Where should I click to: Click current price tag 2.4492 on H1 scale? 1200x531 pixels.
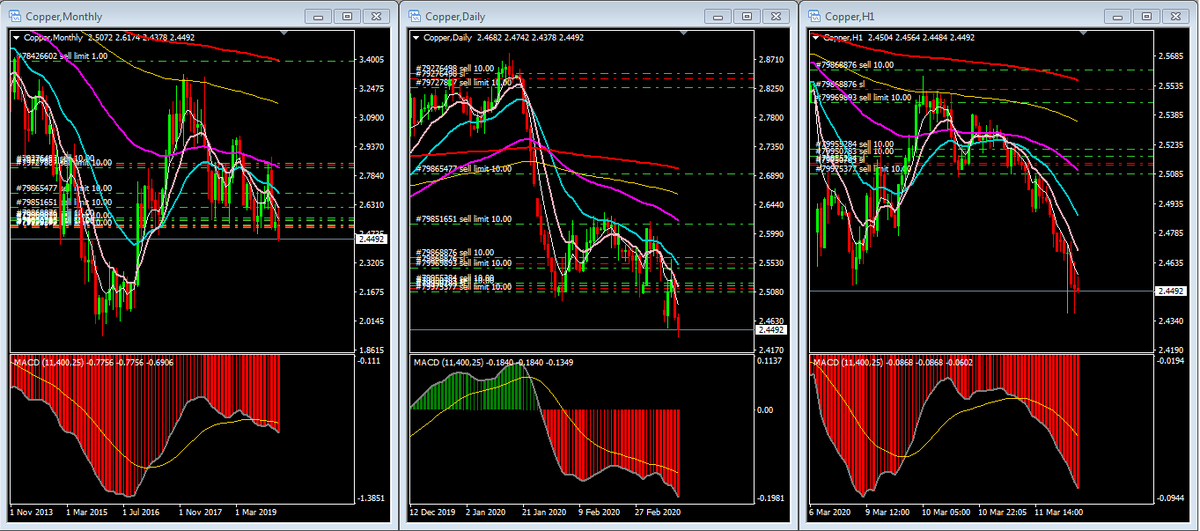(1172, 290)
